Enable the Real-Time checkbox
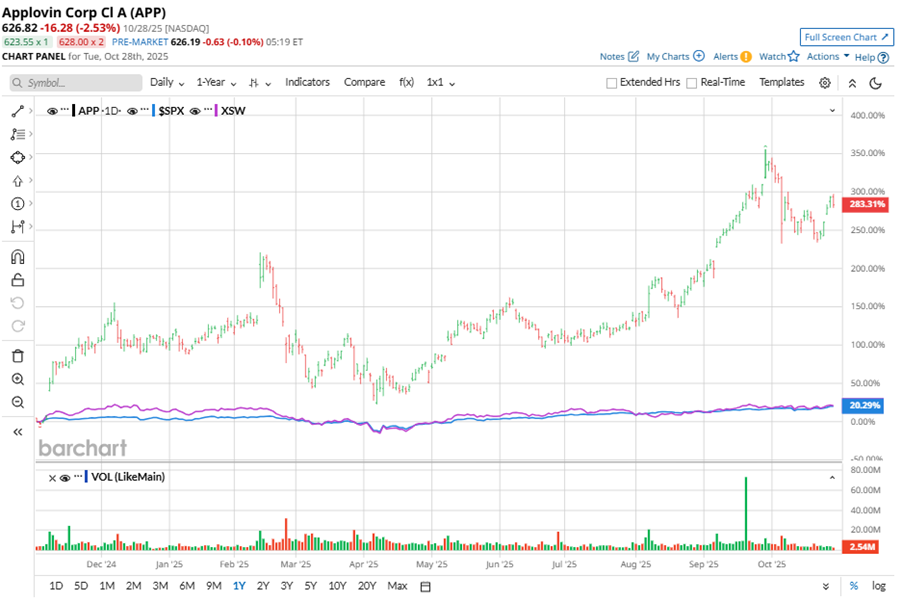The width and height of the screenshot is (902, 602). 692,83
